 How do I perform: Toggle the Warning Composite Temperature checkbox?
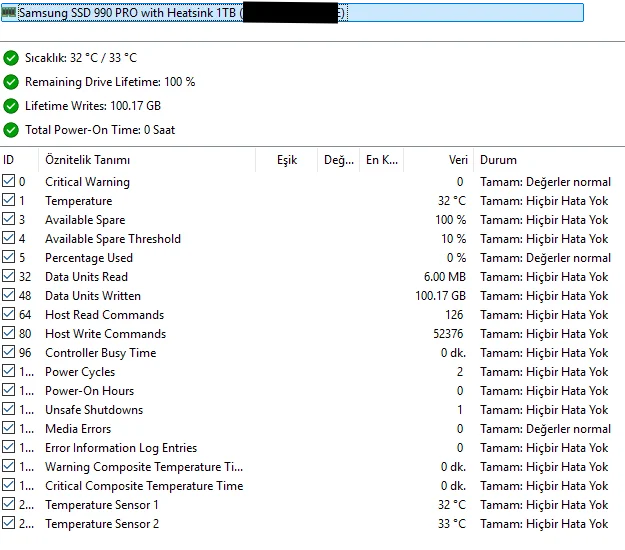[8, 466]
